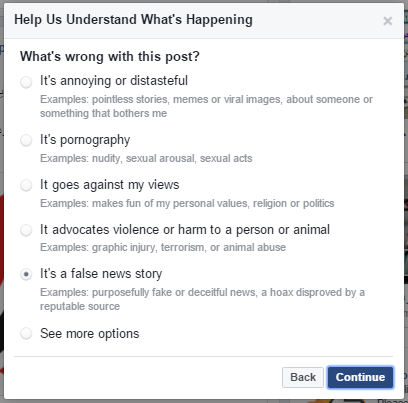408x403 pixels.
Task: Click the "See more options" label text
Action: point(90,334)
